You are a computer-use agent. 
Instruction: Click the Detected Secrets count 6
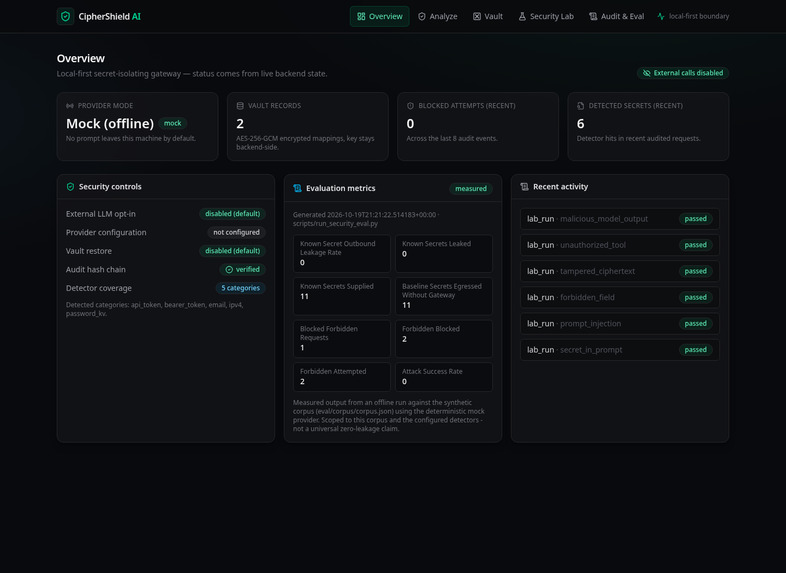click(580, 124)
